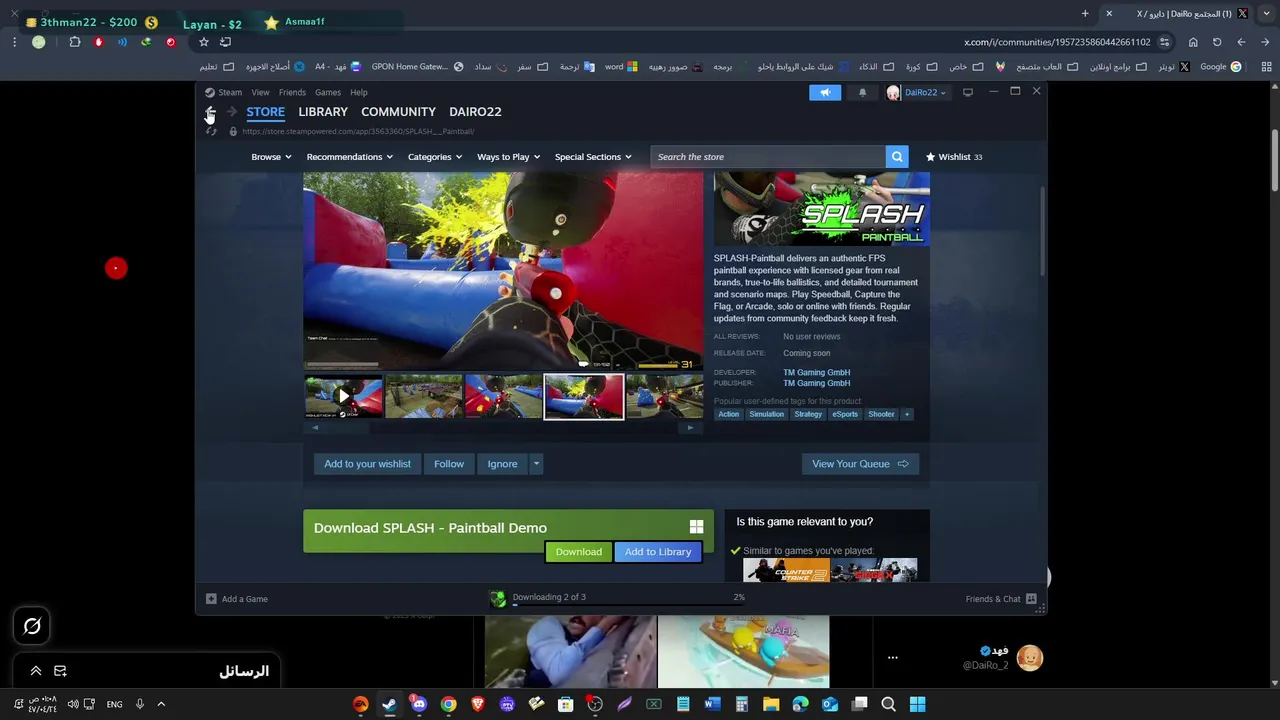The image size is (1280, 720).
Task: Click in the Search the store field
Action: pos(768,157)
